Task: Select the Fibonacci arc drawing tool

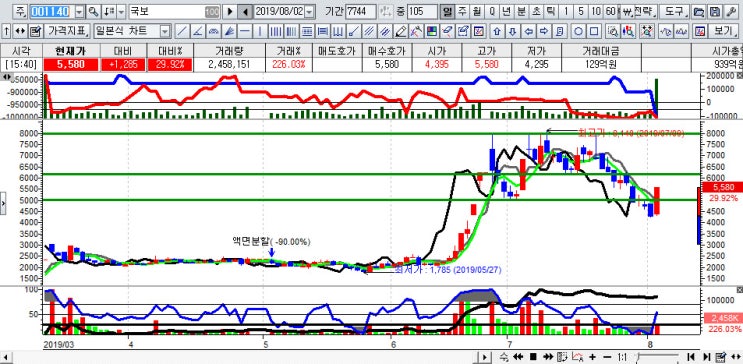Action: [x=214, y=32]
